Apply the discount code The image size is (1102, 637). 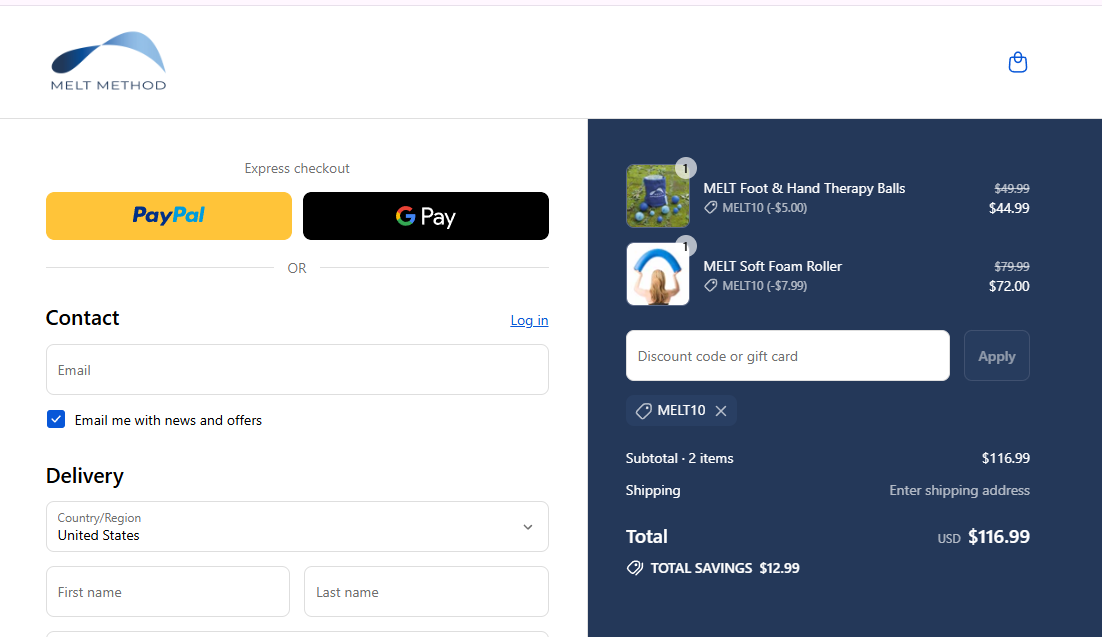click(997, 356)
